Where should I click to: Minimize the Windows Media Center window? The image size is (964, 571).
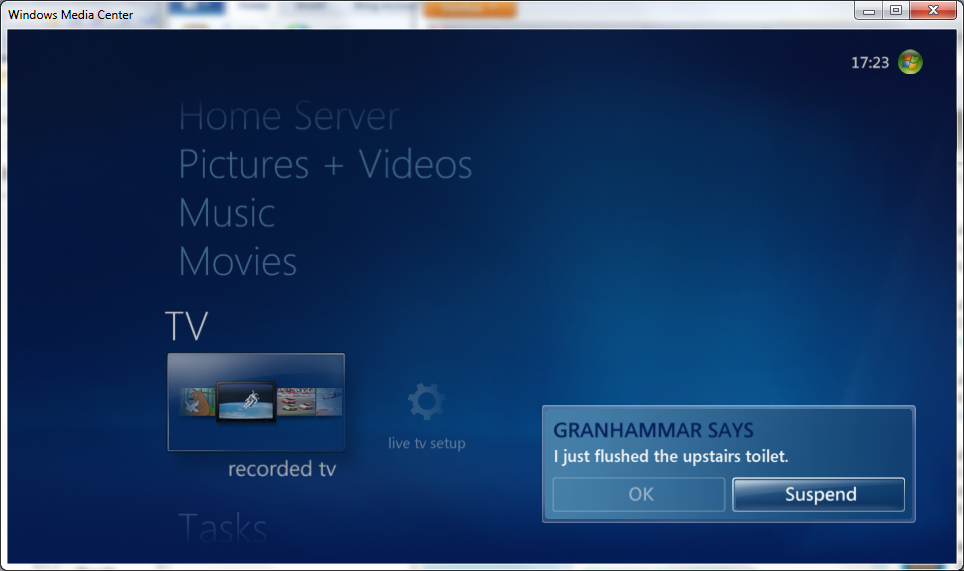coord(869,10)
